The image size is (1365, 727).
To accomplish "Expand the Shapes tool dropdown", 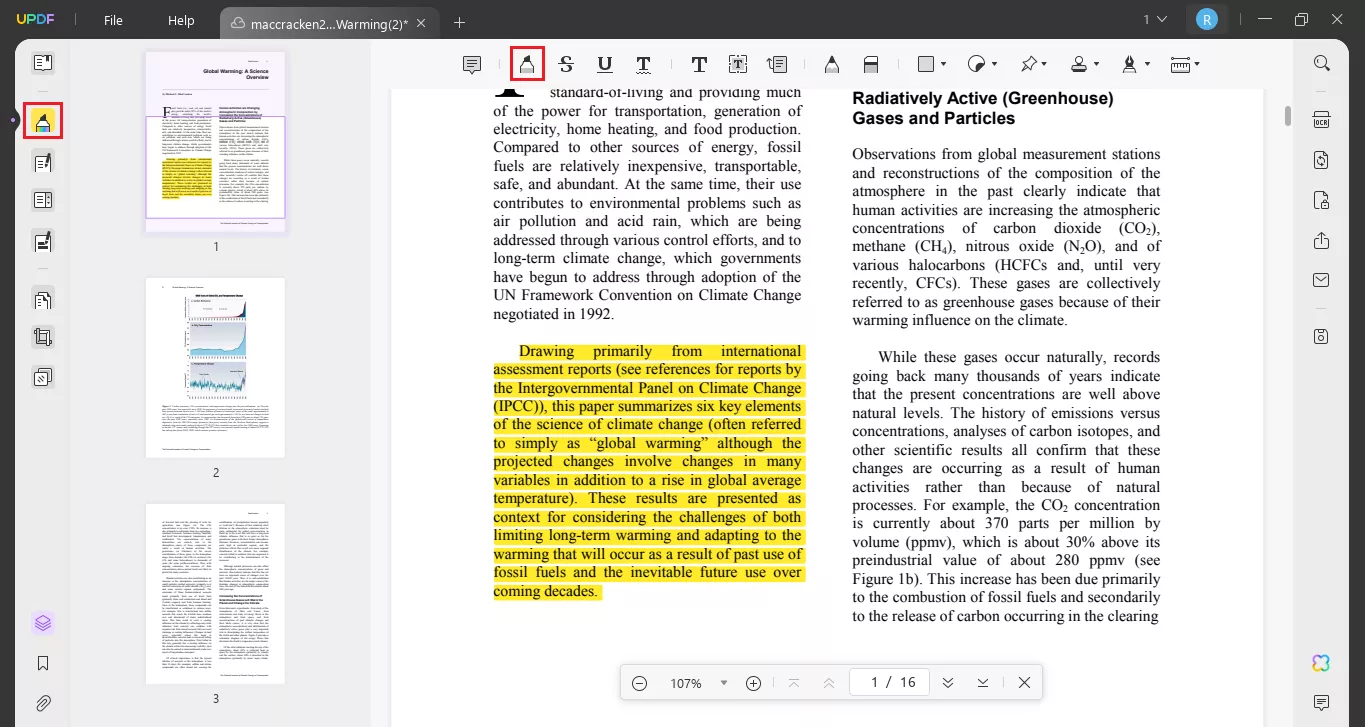I will click(944, 63).
